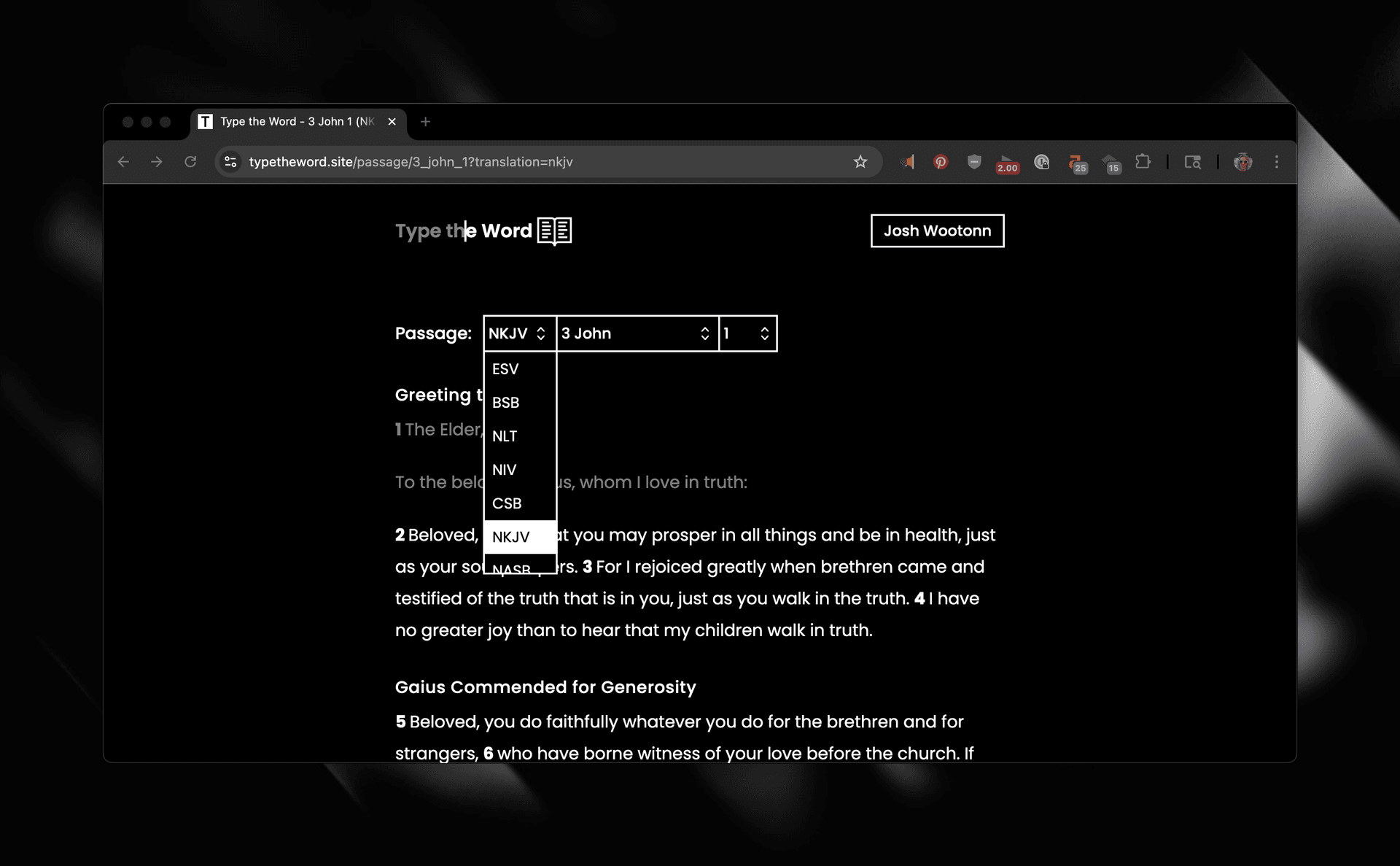Image resolution: width=1400 pixels, height=866 pixels.
Task: Open the Chrome profile avatar
Action: point(1242,162)
